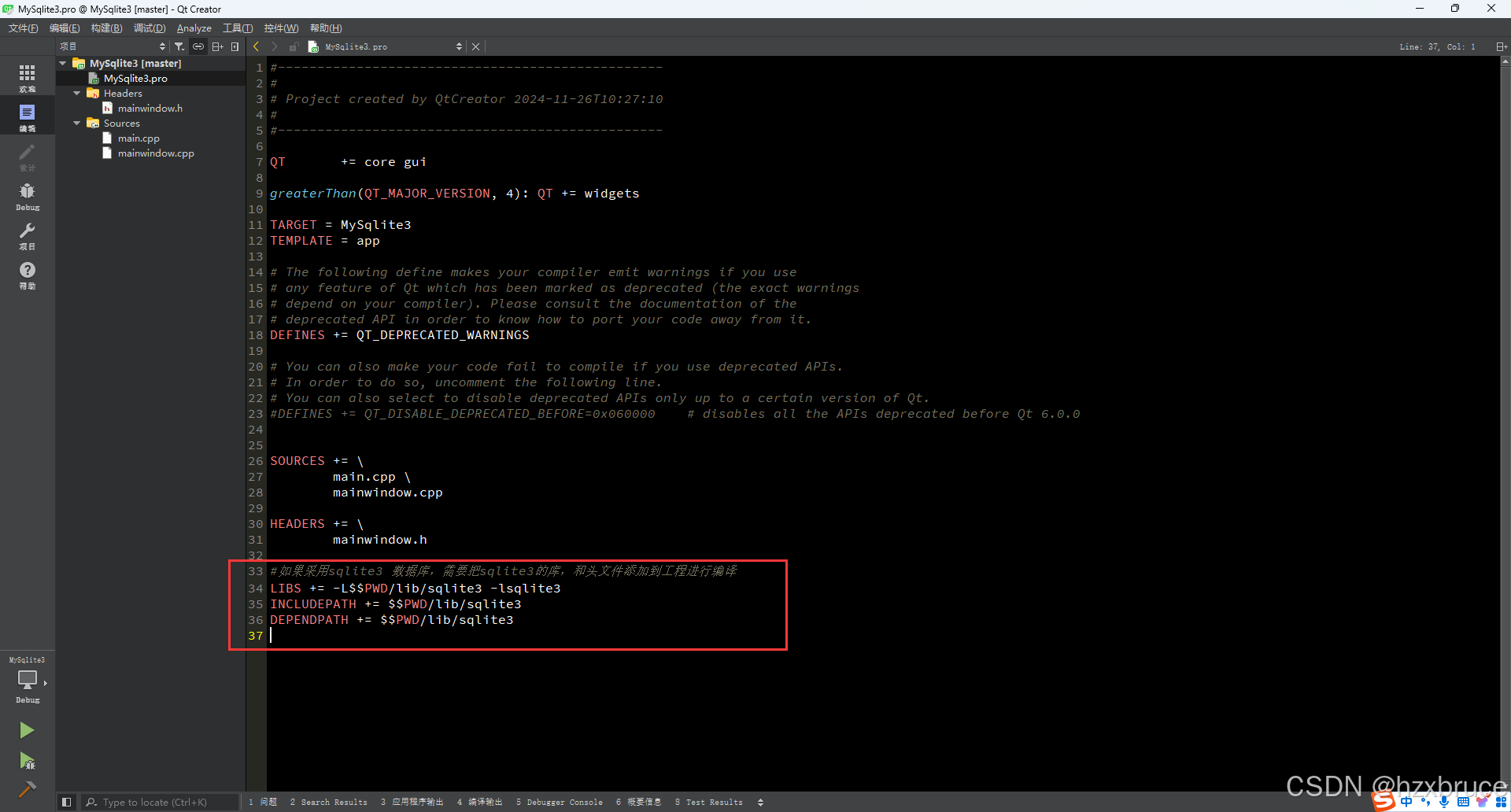The image size is (1511, 812).
Task: Switch to the 编译输出 output tab
Action: tap(481, 802)
